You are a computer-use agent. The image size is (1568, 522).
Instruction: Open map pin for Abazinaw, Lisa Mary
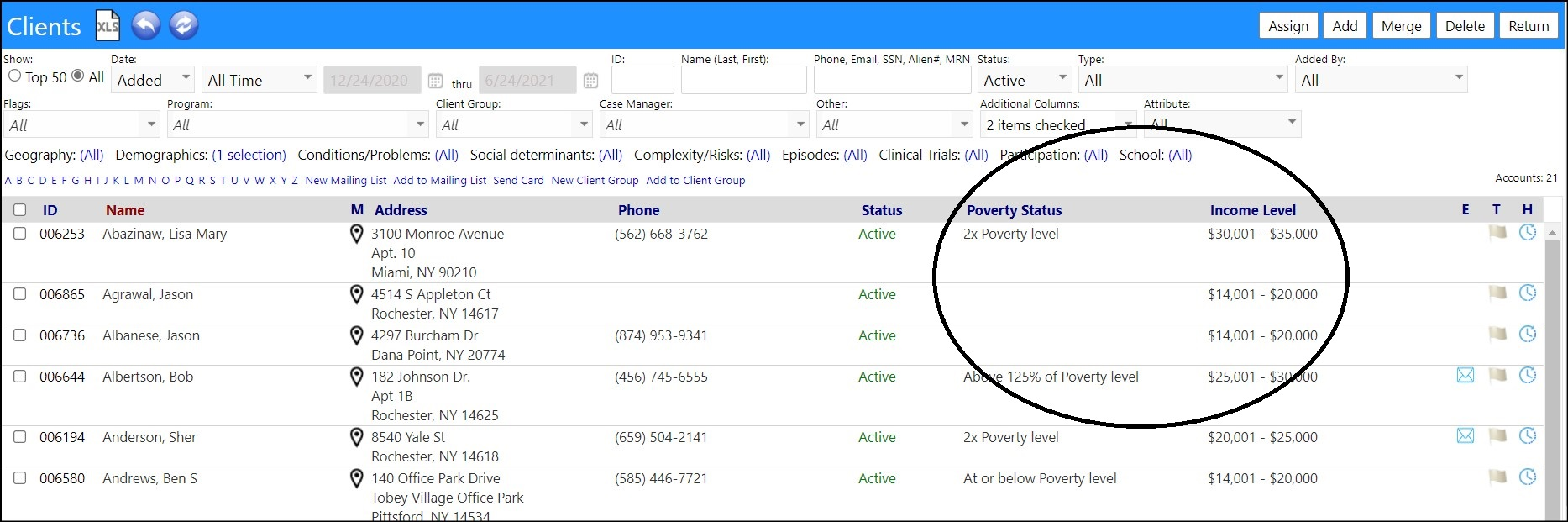(356, 235)
